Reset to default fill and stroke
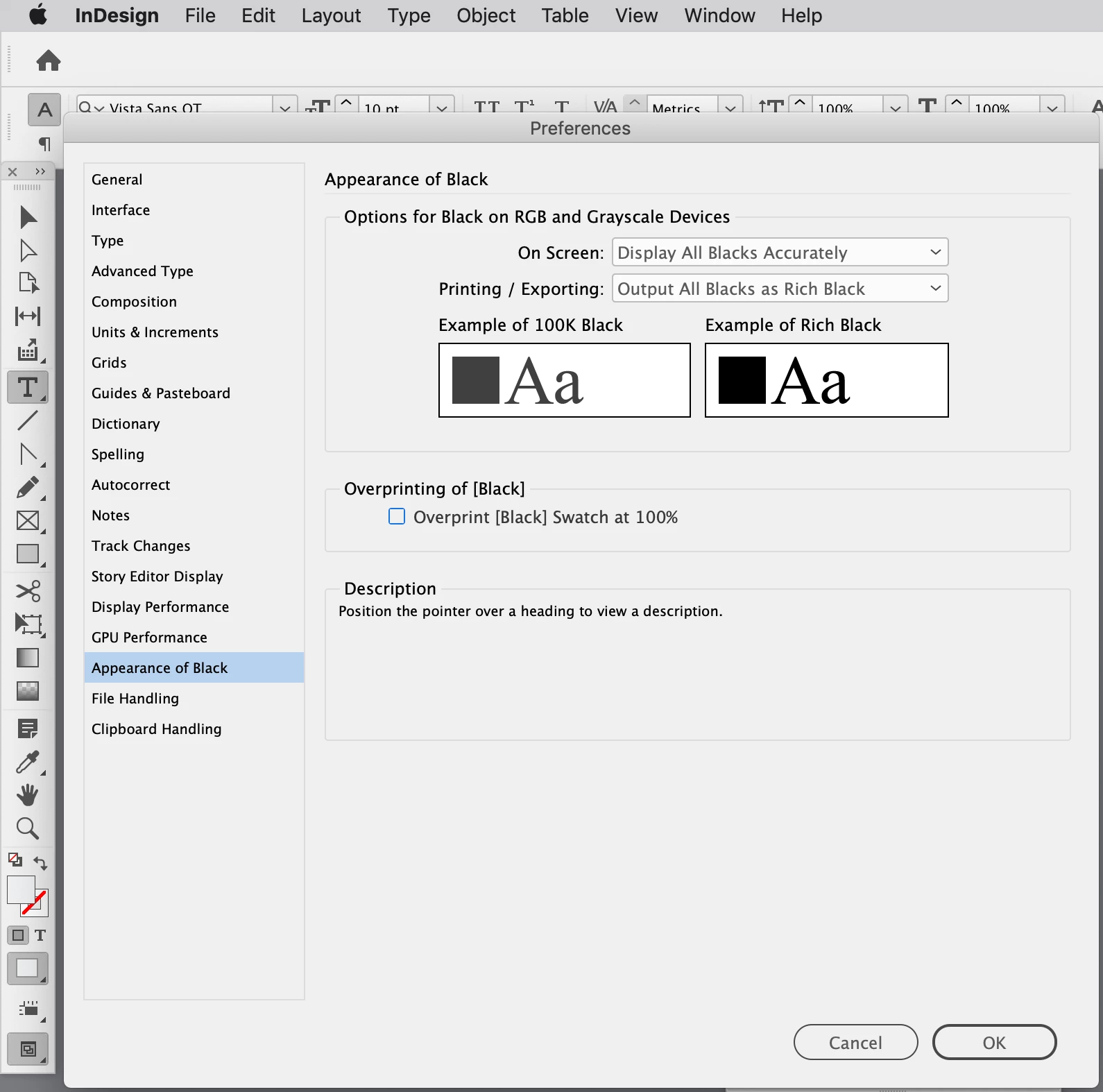Screen dimensions: 1103x1092 [x=15, y=860]
